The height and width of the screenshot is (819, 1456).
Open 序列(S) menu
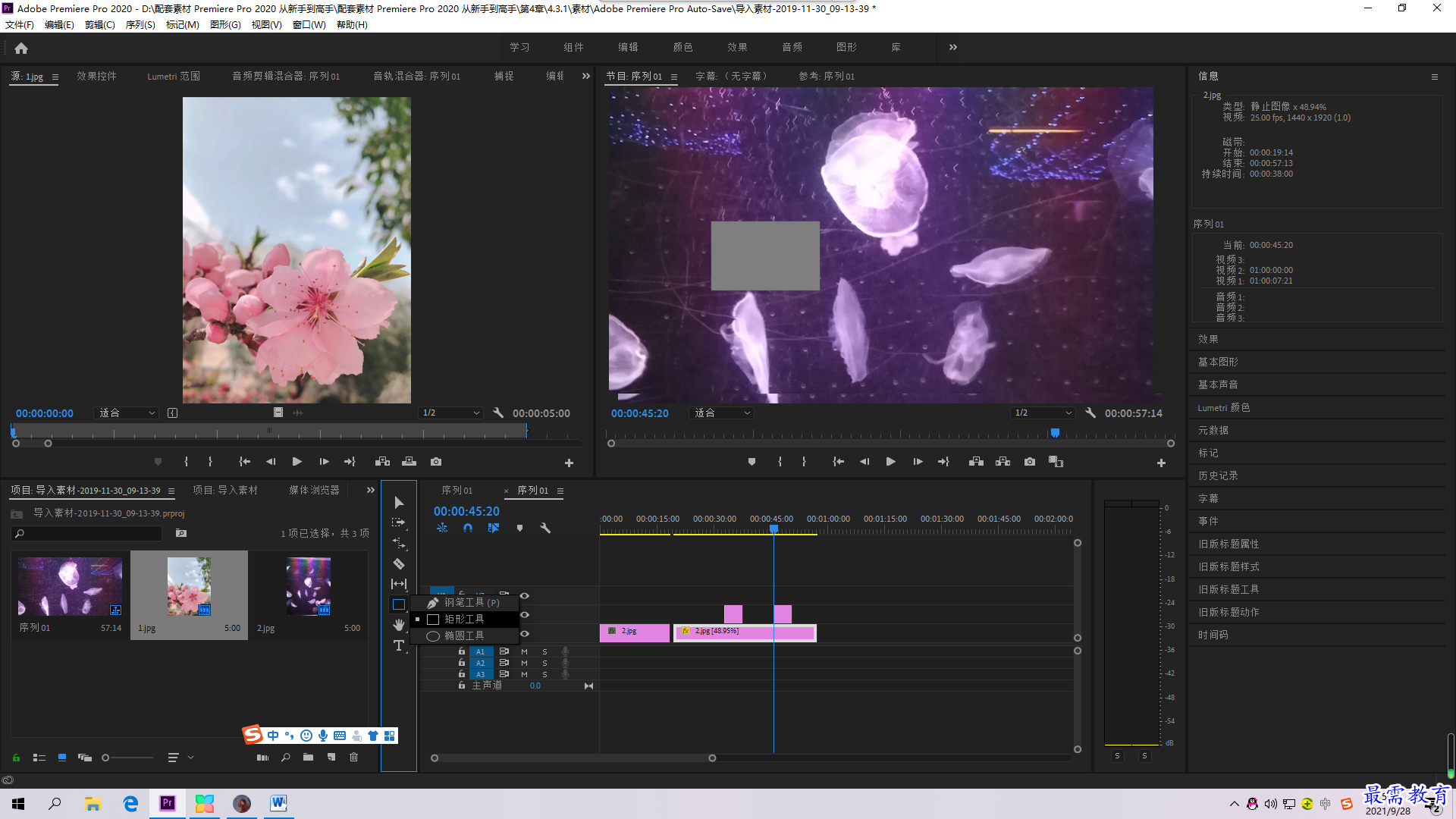pyautogui.click(x=140, y=25)
